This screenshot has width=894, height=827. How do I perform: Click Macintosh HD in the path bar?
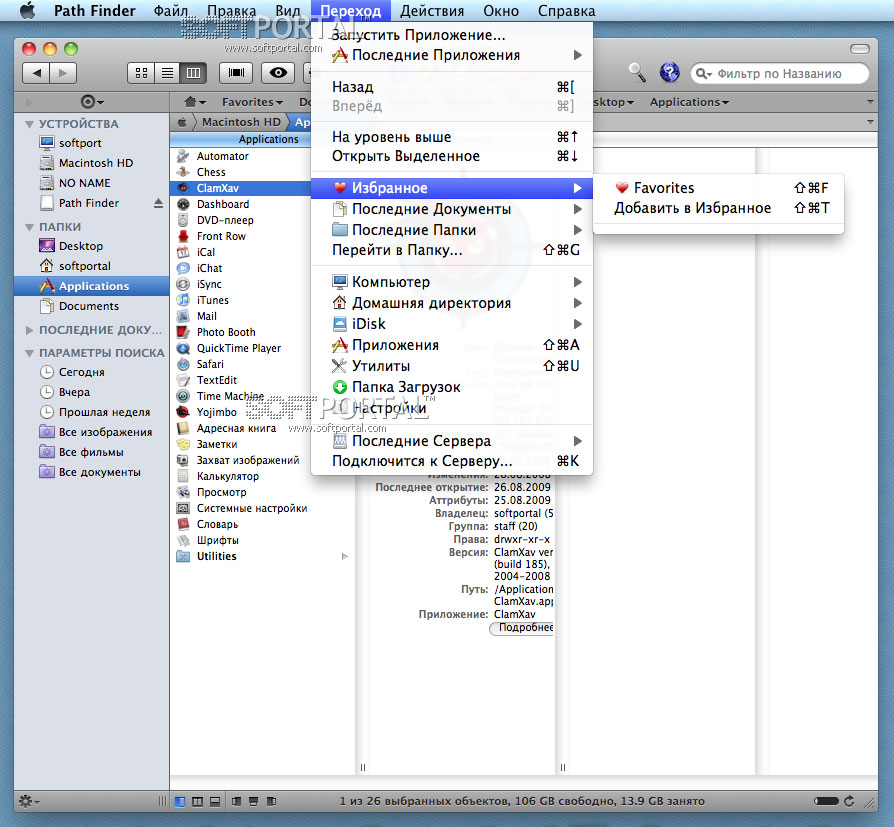coord(241,122)
